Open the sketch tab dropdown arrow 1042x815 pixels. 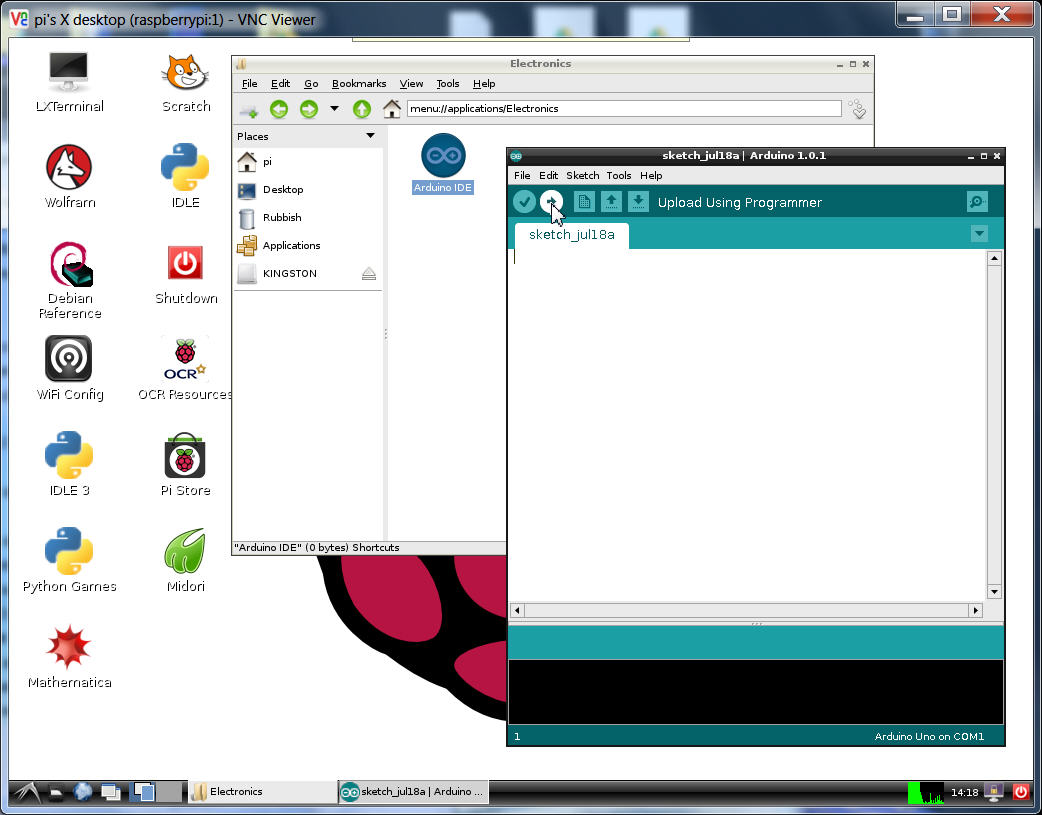click(x=979, y=234)
